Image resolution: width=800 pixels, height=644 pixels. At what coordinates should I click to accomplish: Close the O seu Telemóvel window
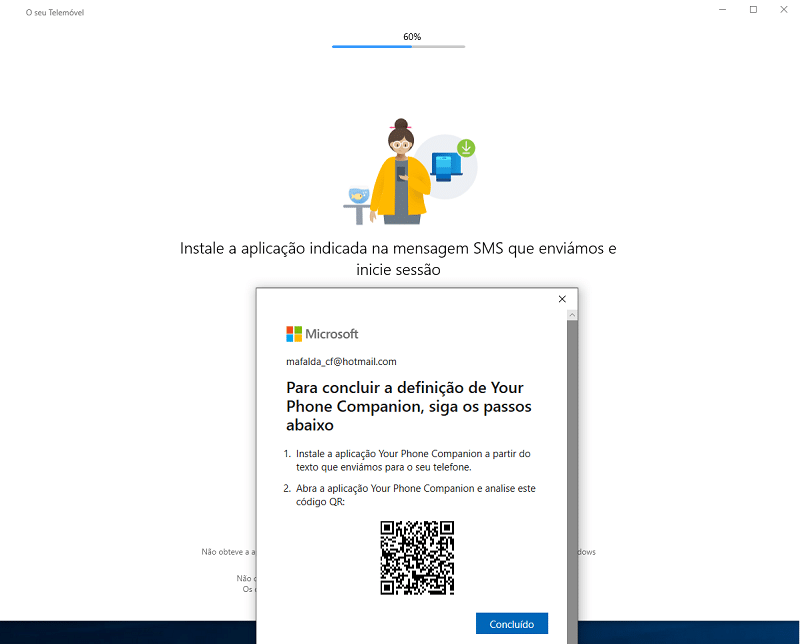click(x=784, y=10)
